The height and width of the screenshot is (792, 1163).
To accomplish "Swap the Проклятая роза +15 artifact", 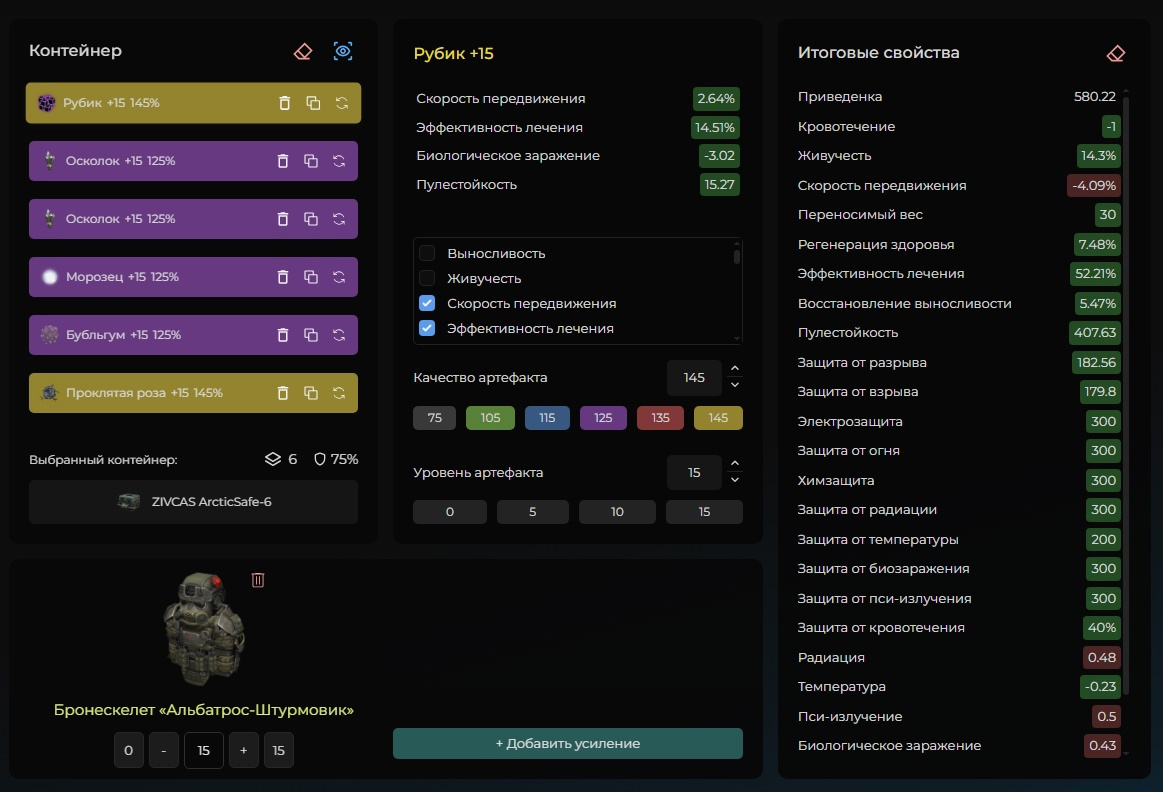I will (x=339, y=393).
